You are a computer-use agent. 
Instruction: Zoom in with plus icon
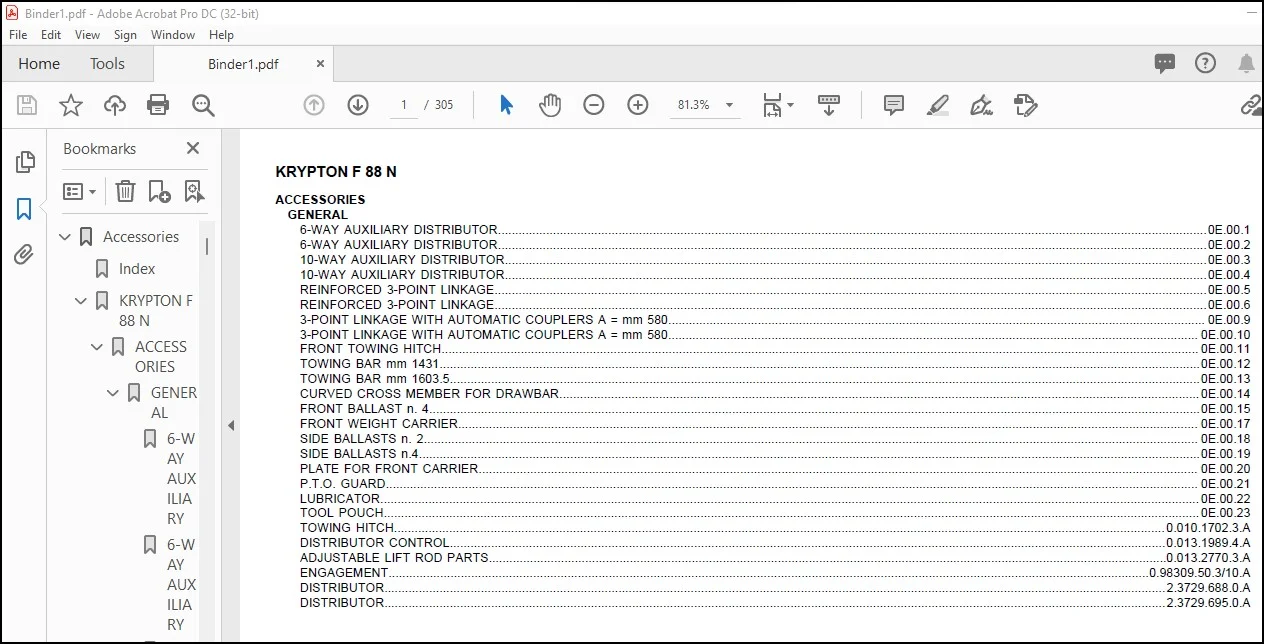(x=638, y=105)
